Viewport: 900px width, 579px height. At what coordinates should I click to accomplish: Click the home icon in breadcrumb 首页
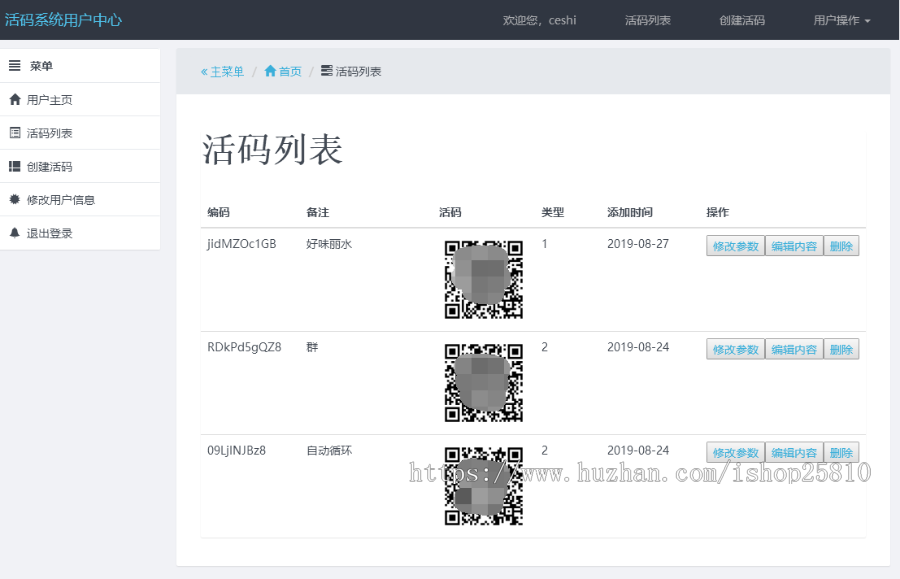coord(272,70)
